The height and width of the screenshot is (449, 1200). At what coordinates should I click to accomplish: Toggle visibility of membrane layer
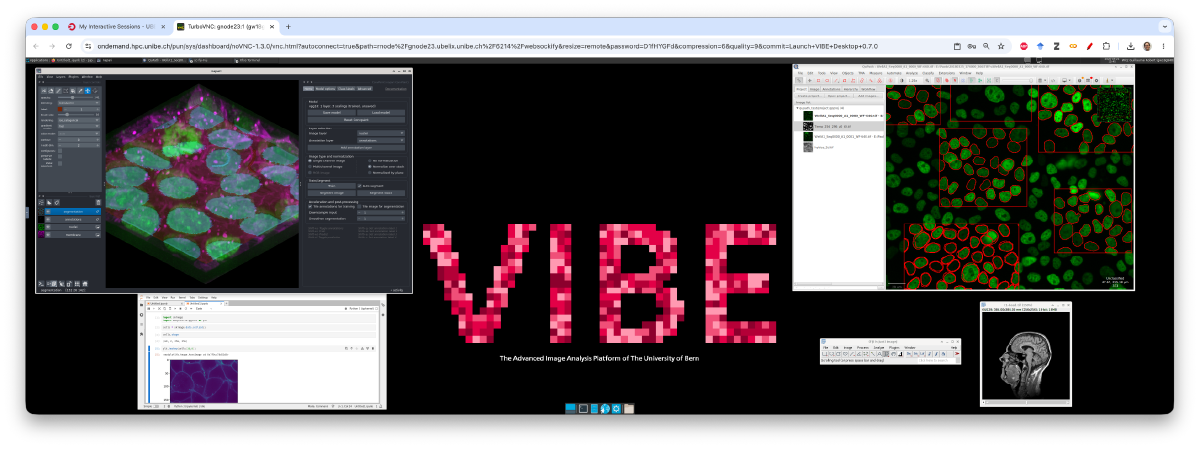[48, 234]
